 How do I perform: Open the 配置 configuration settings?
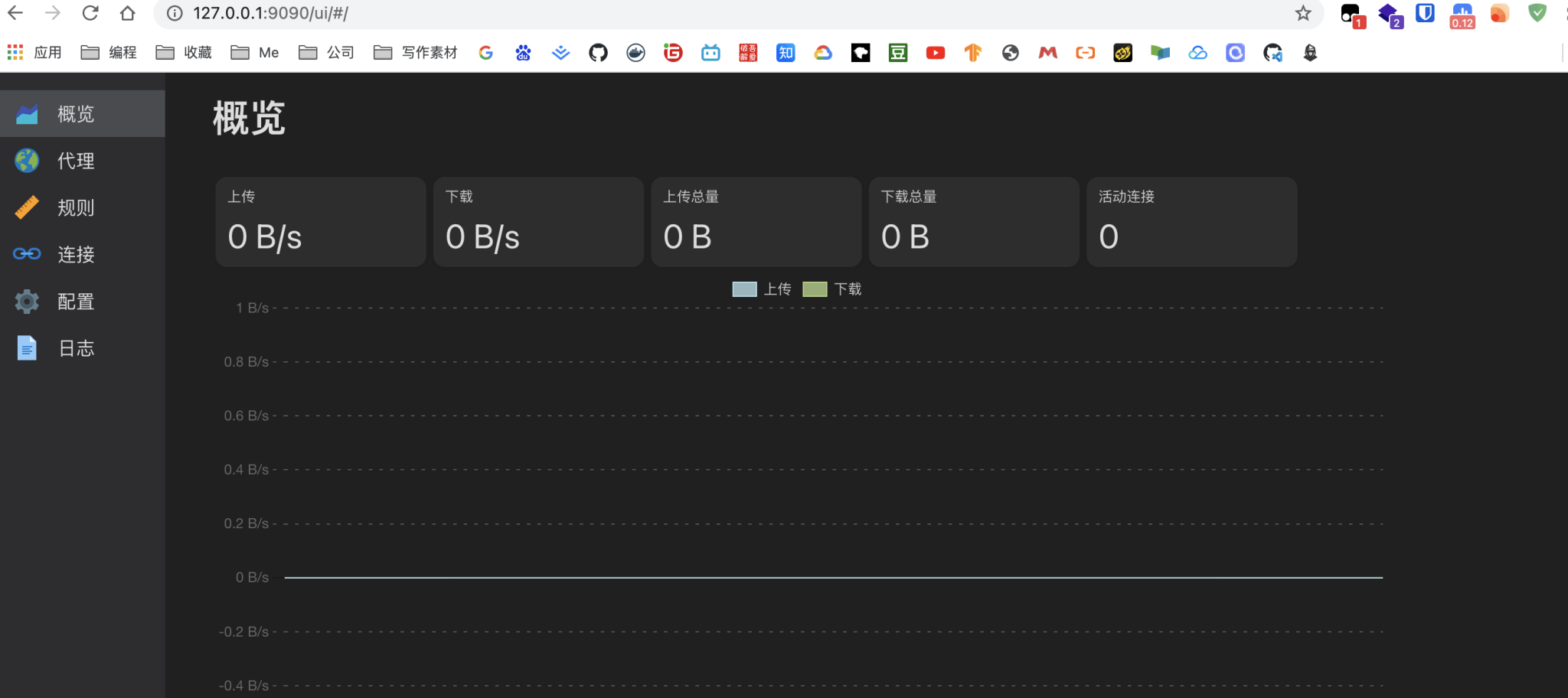pos(76,301)
